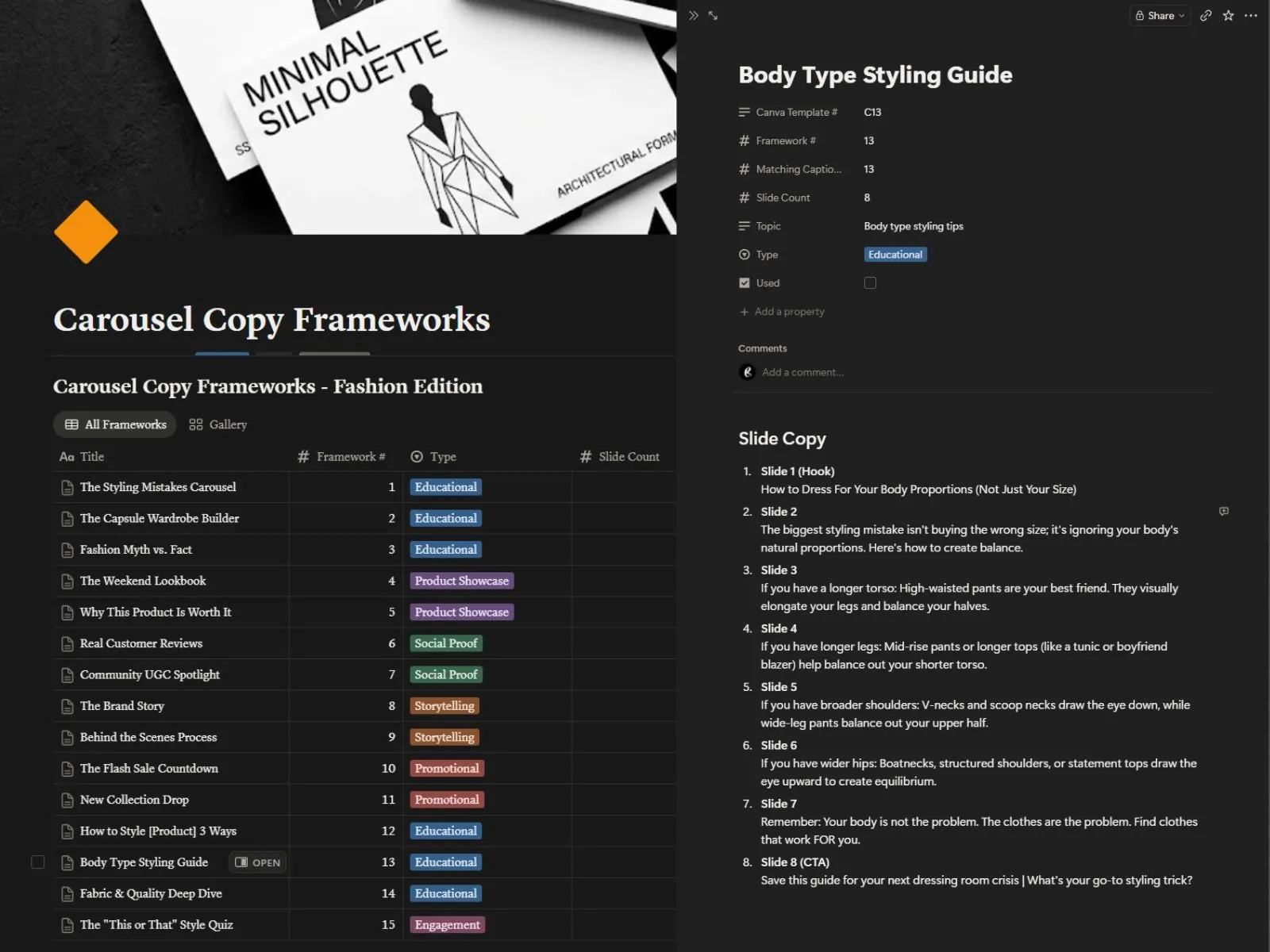Click Framework number 14 cell
The image size is (1270, 952).
point(346,893)
